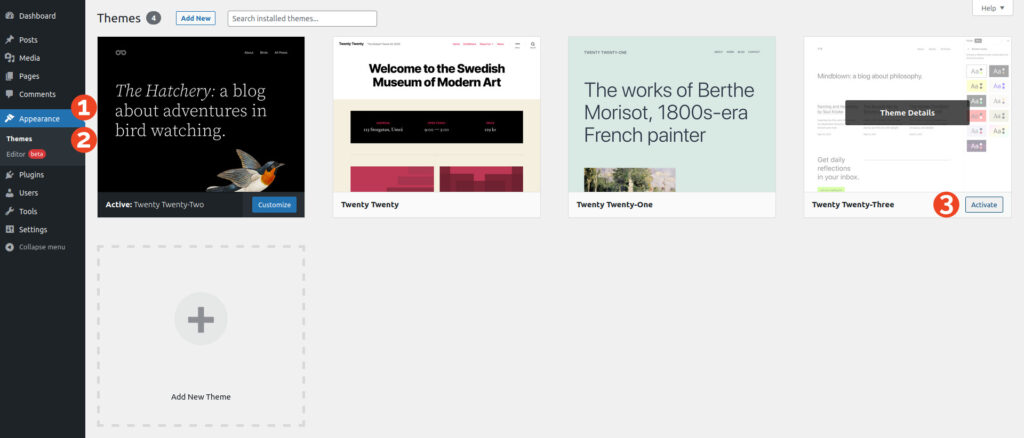Select the Twenty Twenty-One theme screenshot

(672, 114)
